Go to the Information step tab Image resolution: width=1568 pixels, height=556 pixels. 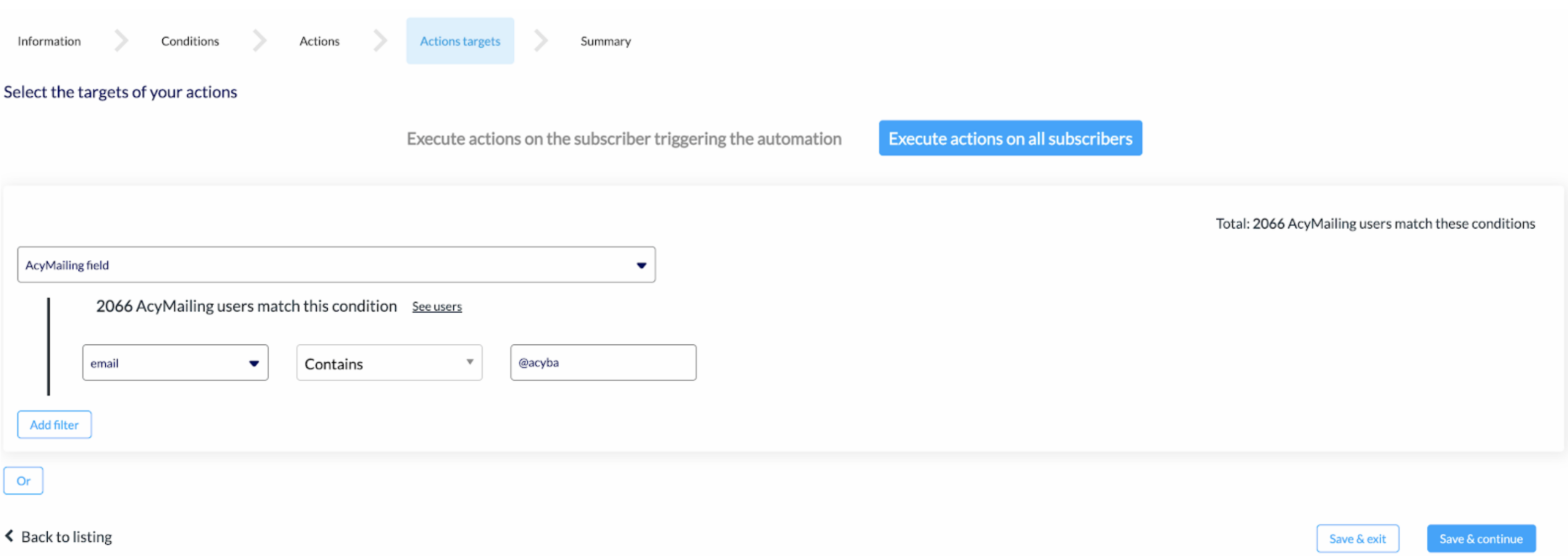(49, 41)
